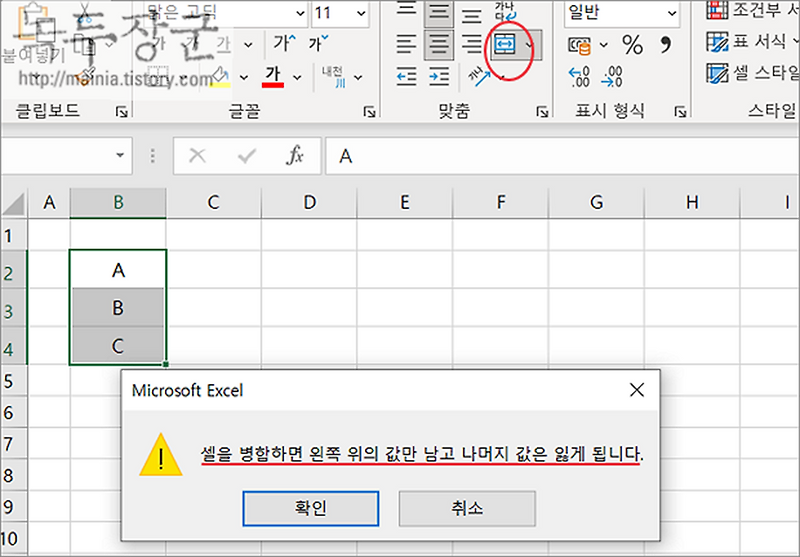Image resolution: width=800 pixels, height=557 pixels.
Task: Click the Increase Font Size icon
Action: coord(284,43)
